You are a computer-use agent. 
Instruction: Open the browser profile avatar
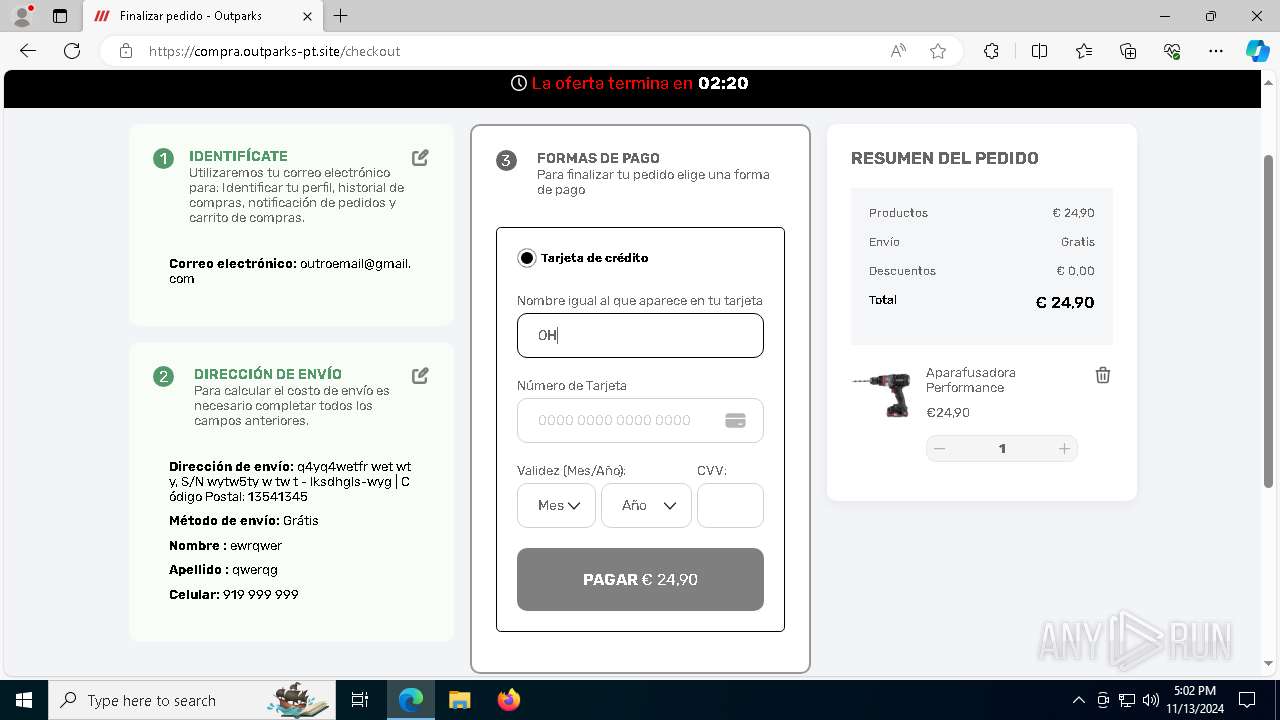click(x=21, y=16)
